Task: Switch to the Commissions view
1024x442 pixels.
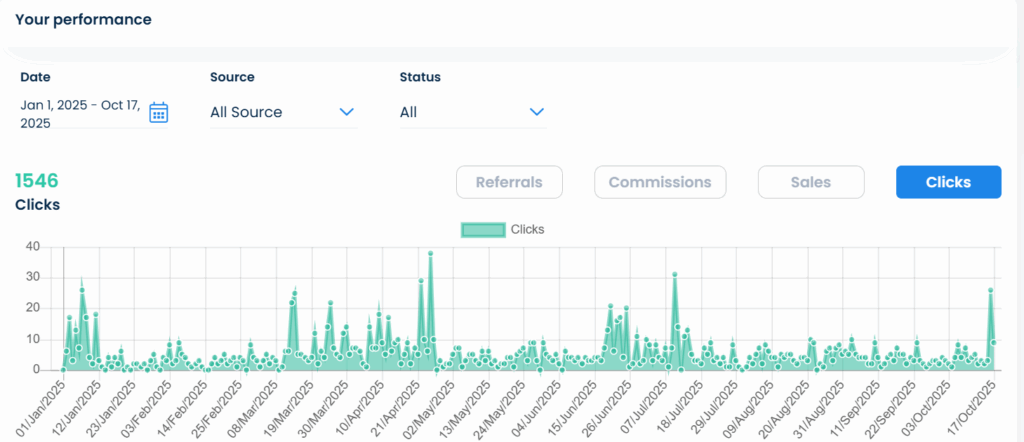Action: tap(660, 182)
